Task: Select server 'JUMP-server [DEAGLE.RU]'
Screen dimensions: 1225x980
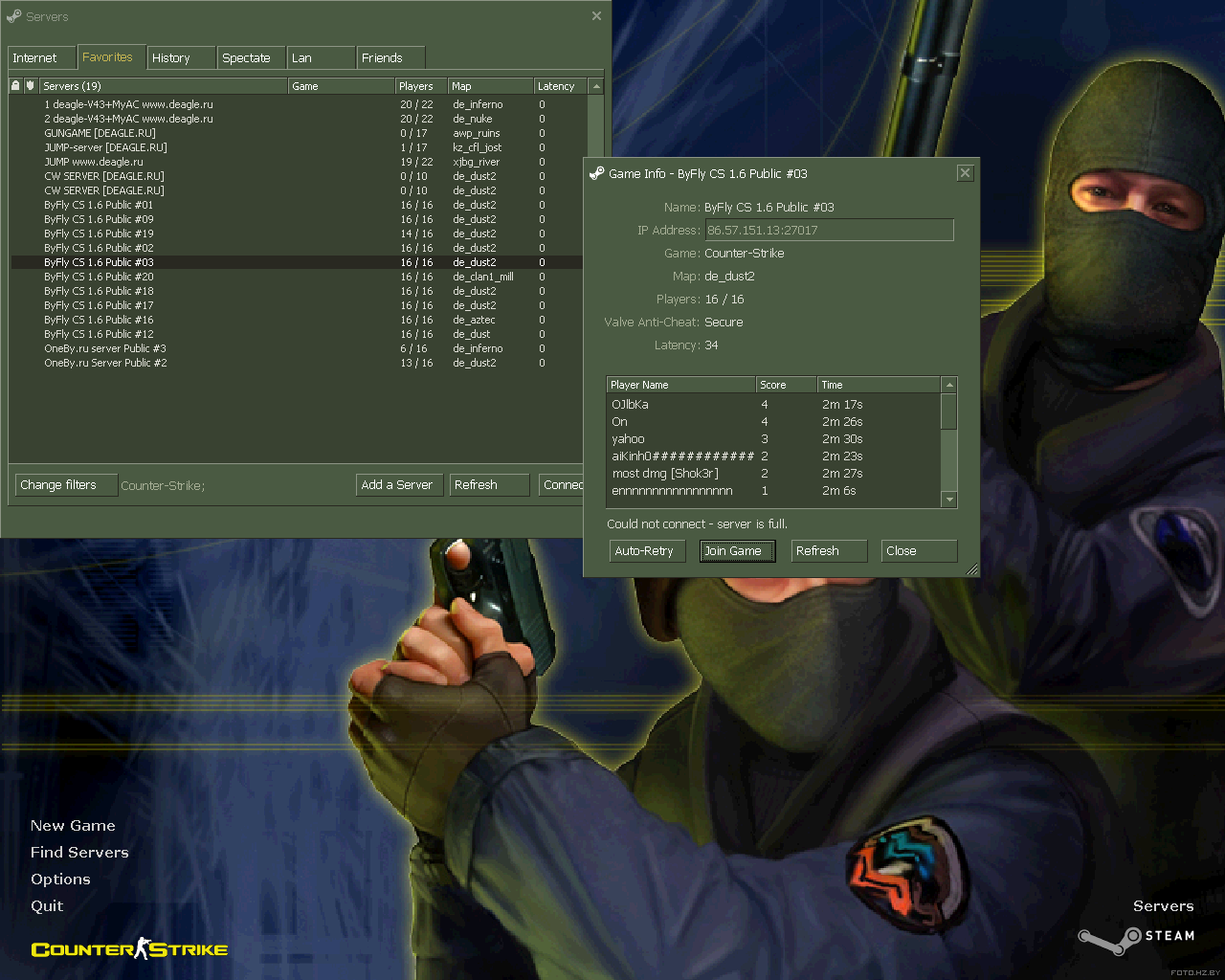Action: coord(298,147)
